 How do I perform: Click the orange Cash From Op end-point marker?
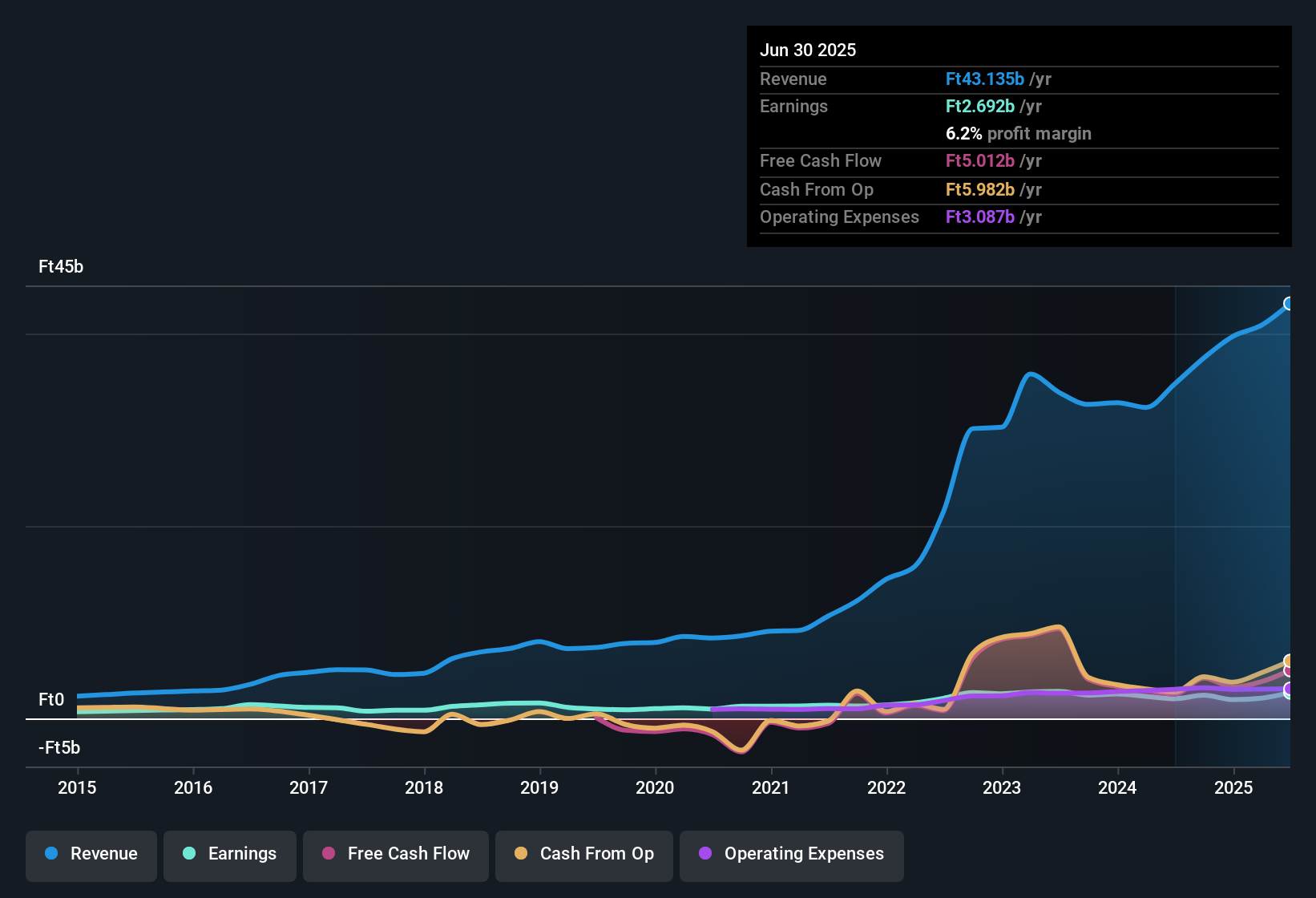[x=1289, y=661]
